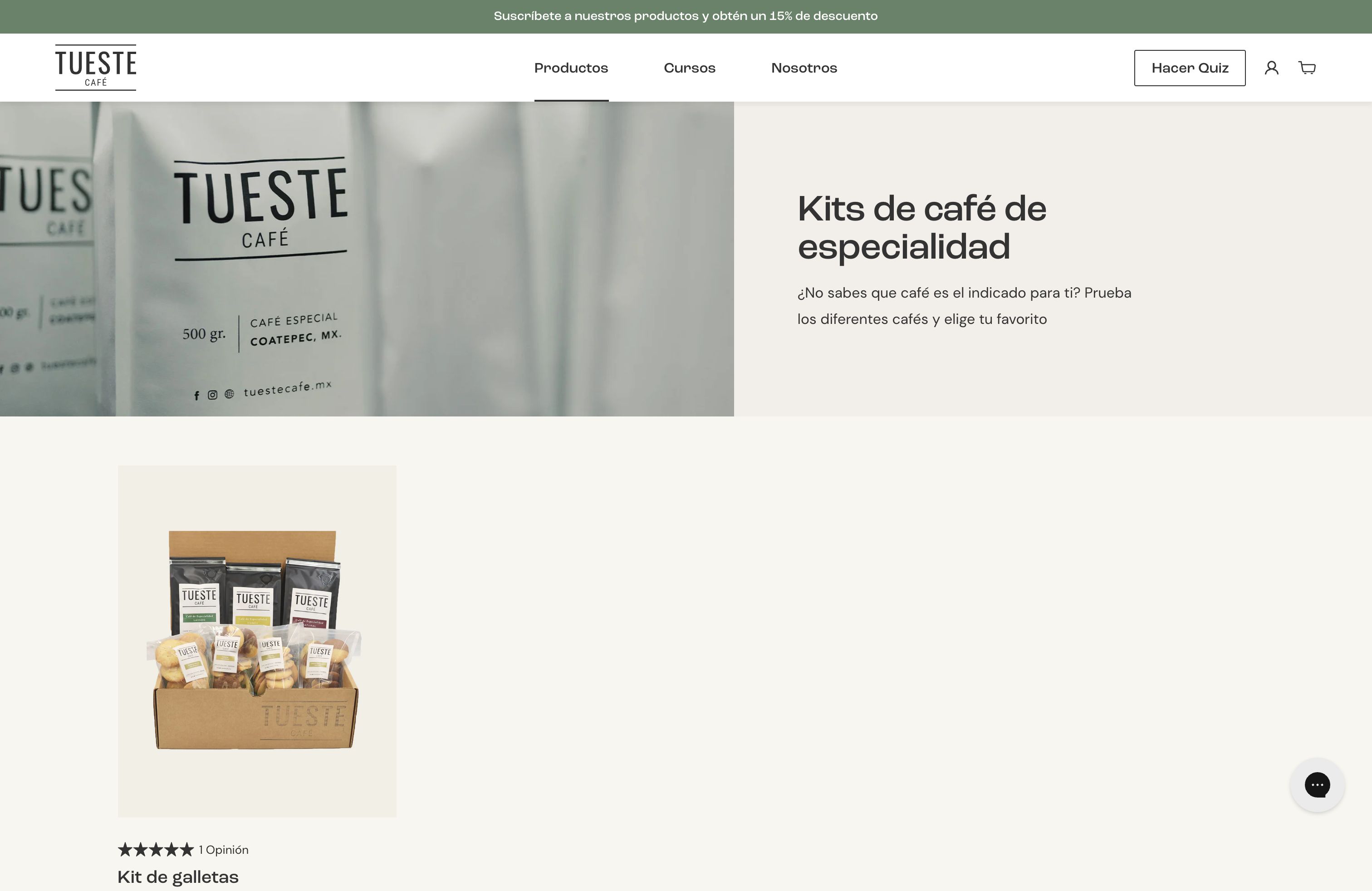The height and width of the screenshot is (891, 1372).
Task: Click the collection description text
Action: point(963,305)
